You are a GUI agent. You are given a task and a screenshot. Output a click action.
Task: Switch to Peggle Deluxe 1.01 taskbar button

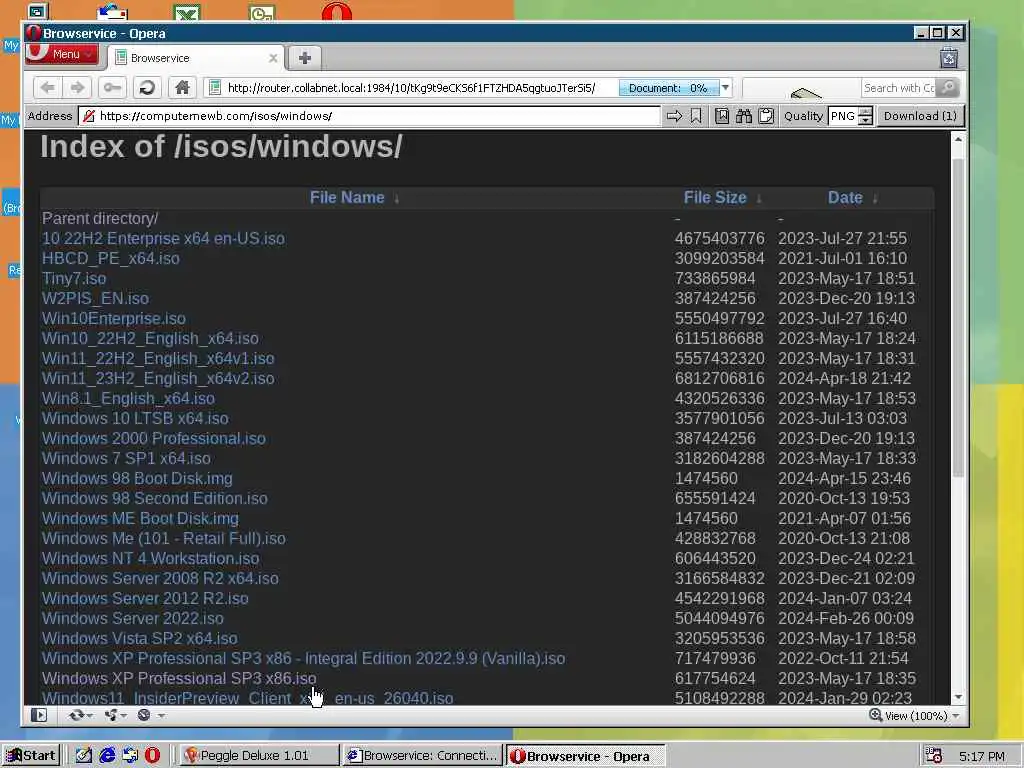[259, 756]
